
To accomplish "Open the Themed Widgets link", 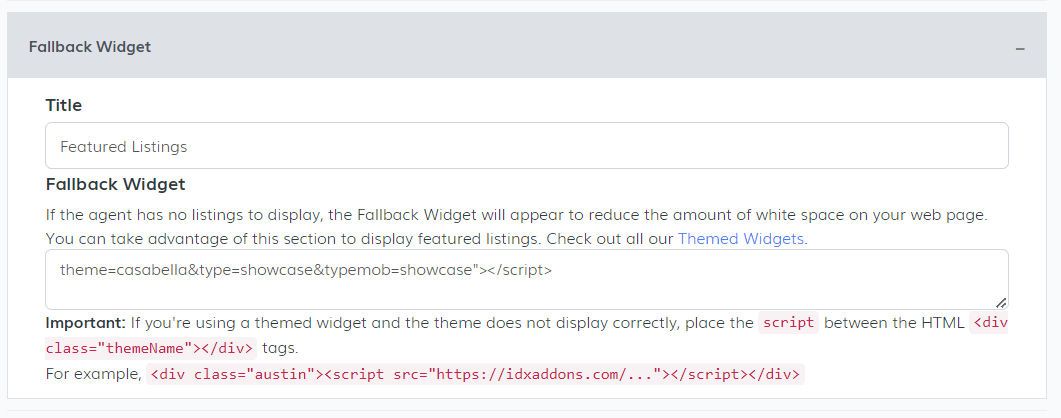I will tap(741, 239).
